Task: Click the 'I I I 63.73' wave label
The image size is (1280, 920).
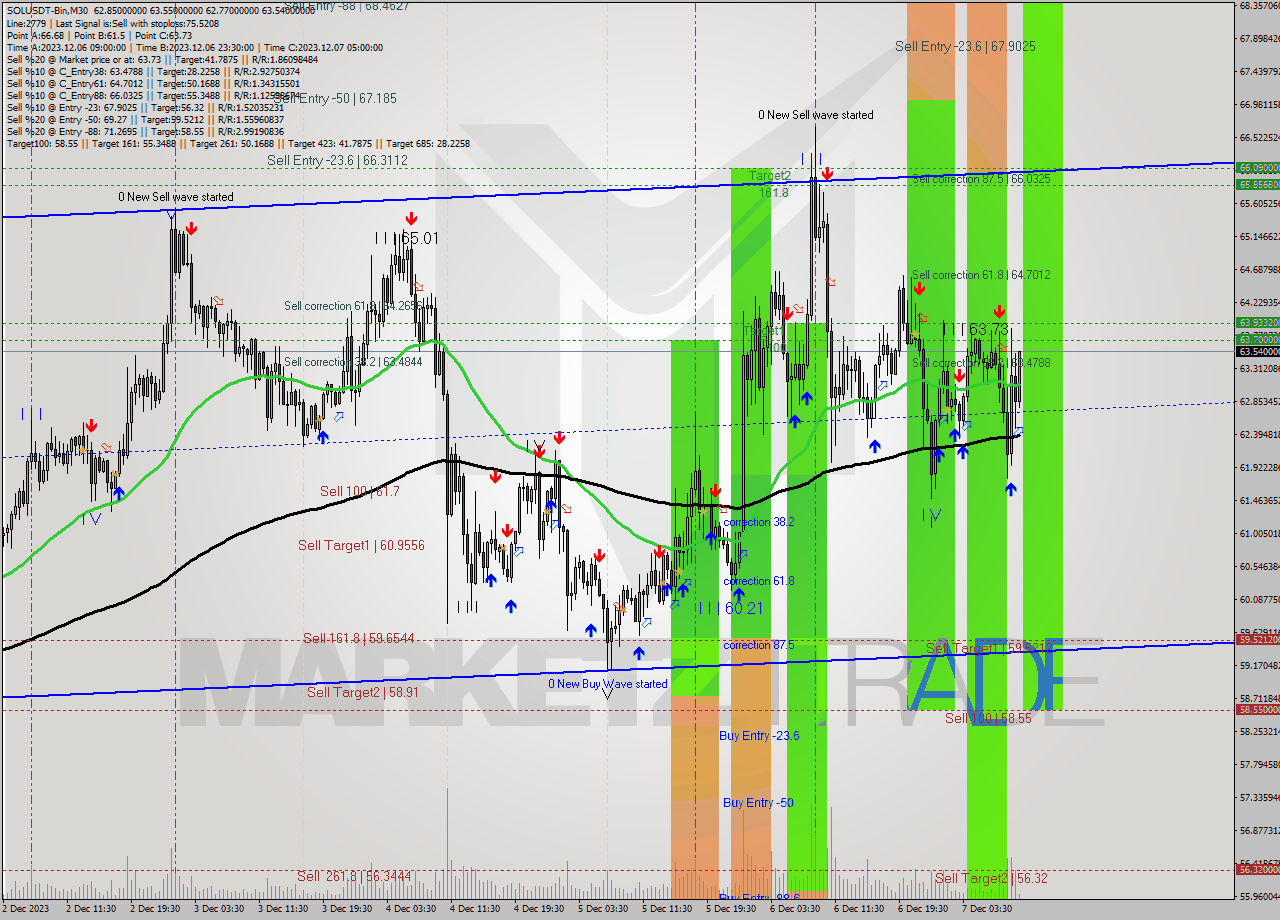Action: pos(975,329)
